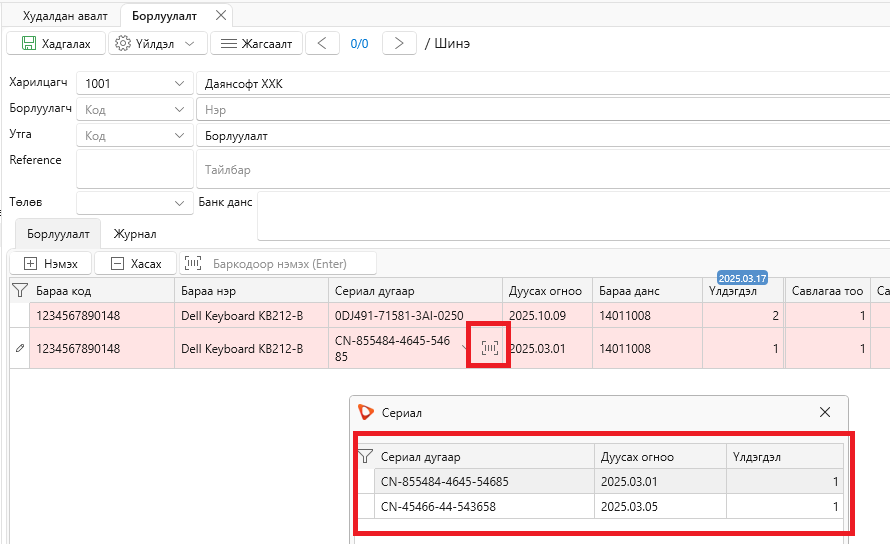Expand the Борлуулагч code dropdown

tap(179, 110)
